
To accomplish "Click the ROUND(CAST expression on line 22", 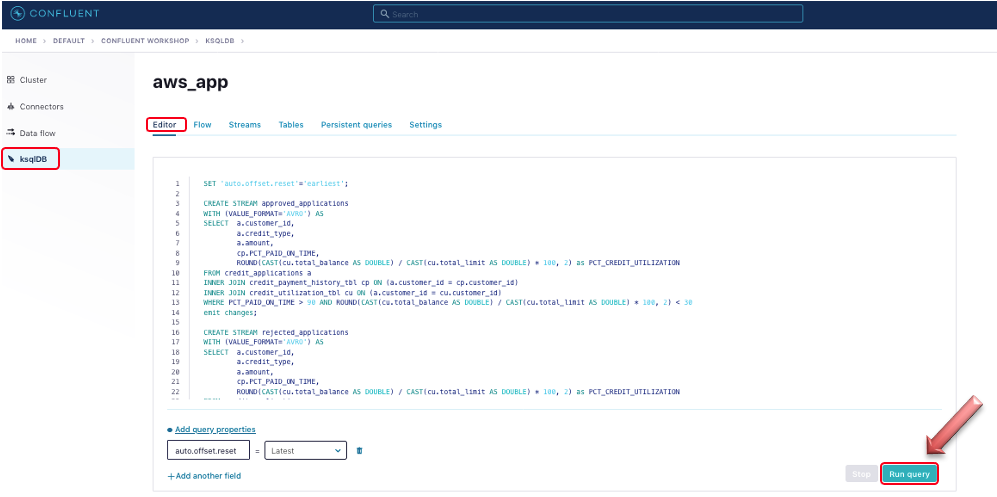I will [x=458, y=391].
